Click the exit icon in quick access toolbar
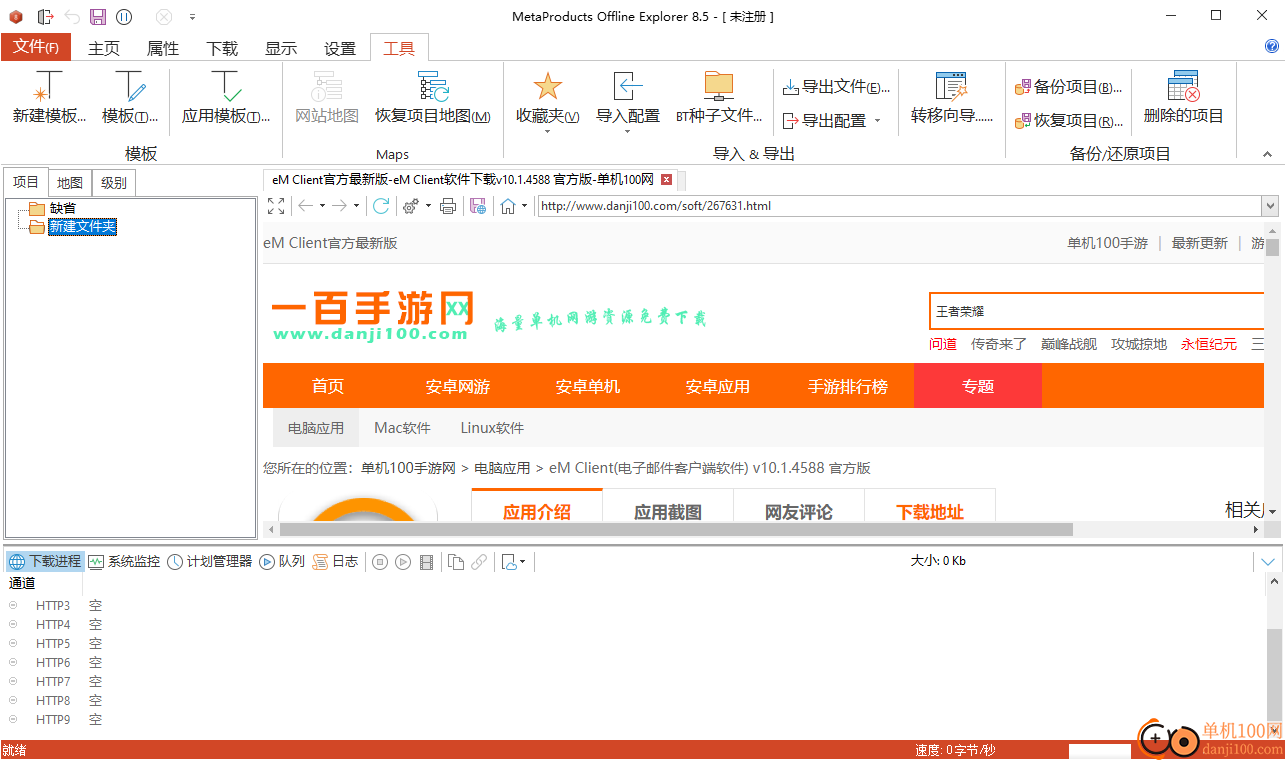 (45, 16)
